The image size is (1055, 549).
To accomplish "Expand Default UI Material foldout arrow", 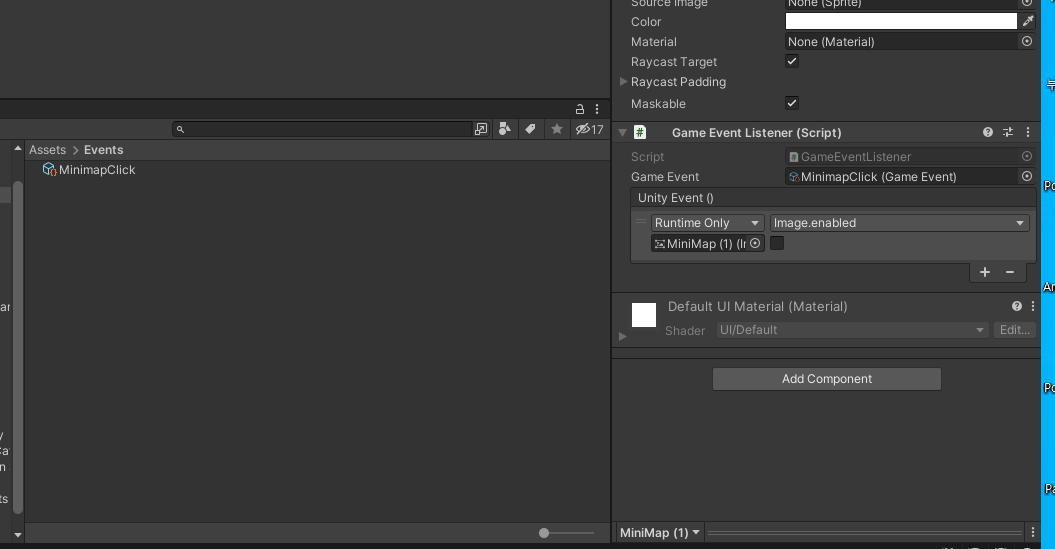I will pos(622,336).
